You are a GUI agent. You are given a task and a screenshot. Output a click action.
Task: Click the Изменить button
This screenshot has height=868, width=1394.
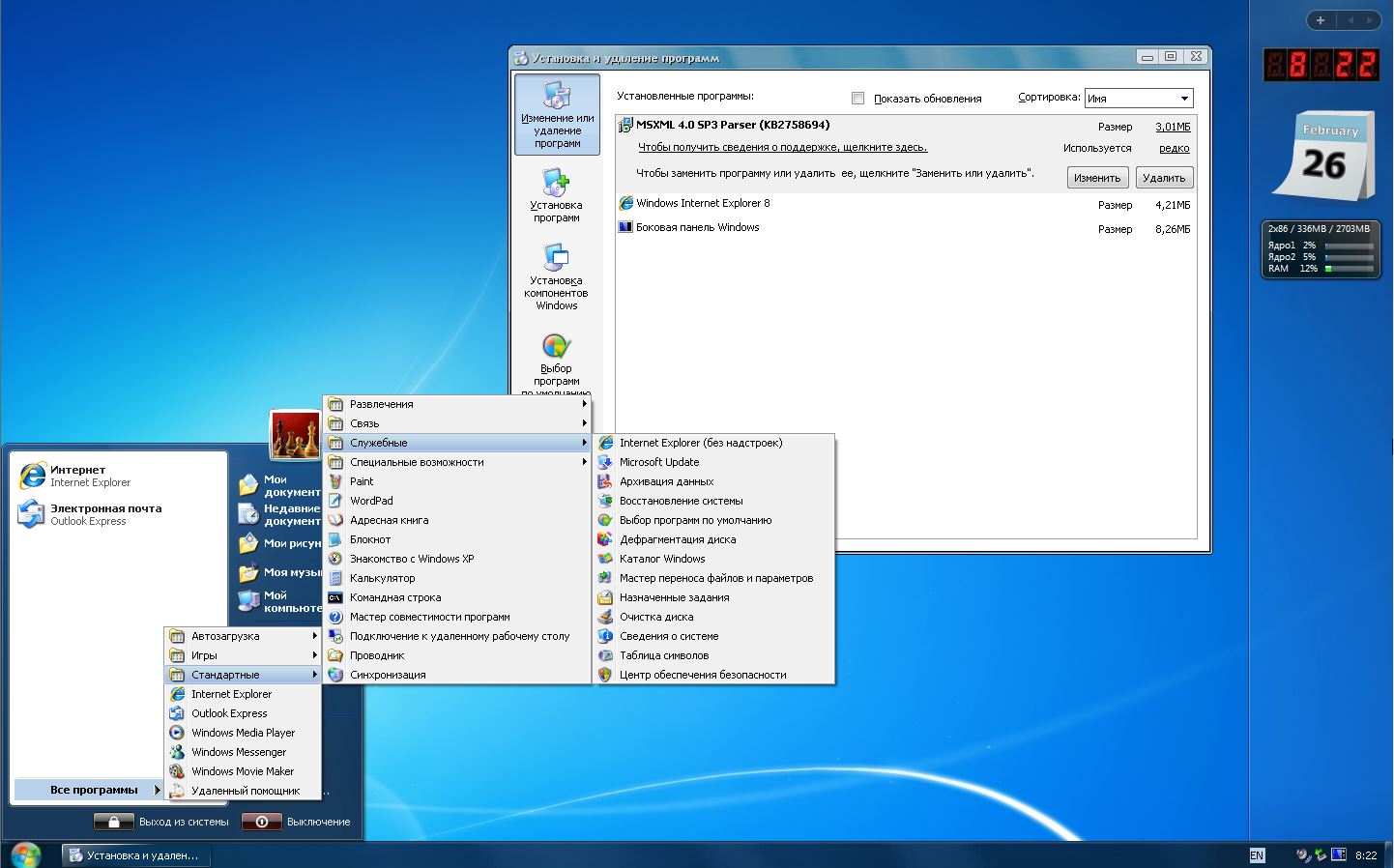point(1097,178)
